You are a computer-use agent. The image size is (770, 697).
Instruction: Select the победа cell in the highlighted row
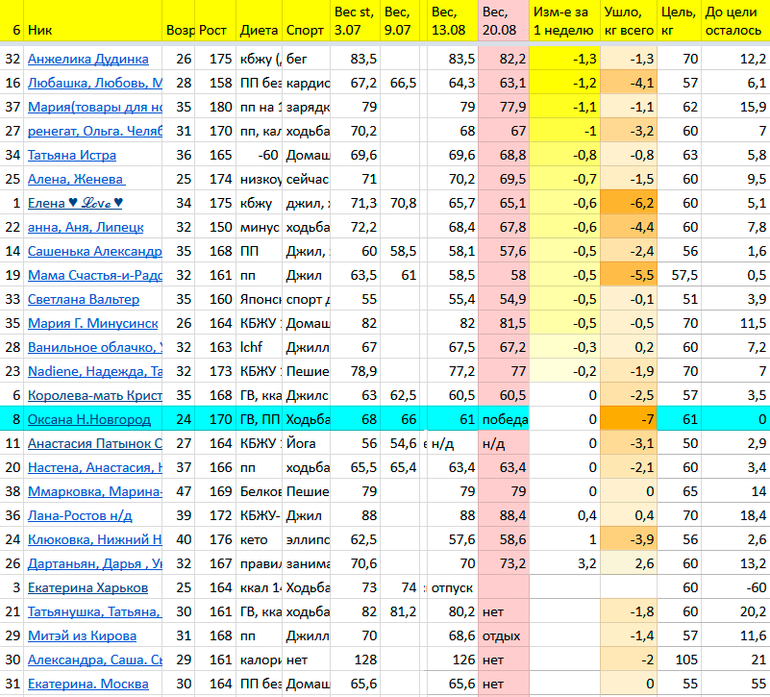click(503, 419)
